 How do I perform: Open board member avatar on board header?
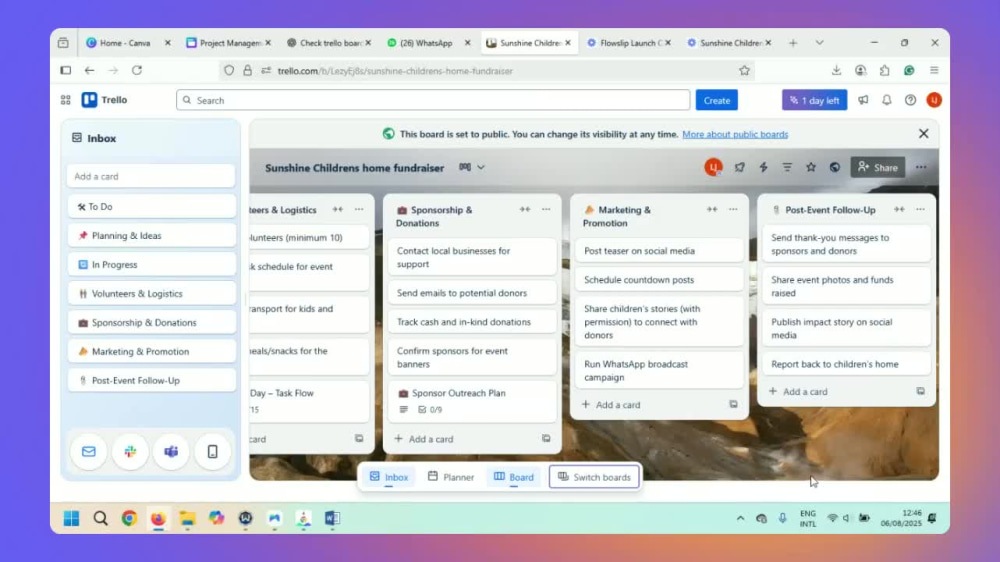[x=713, y=167]
